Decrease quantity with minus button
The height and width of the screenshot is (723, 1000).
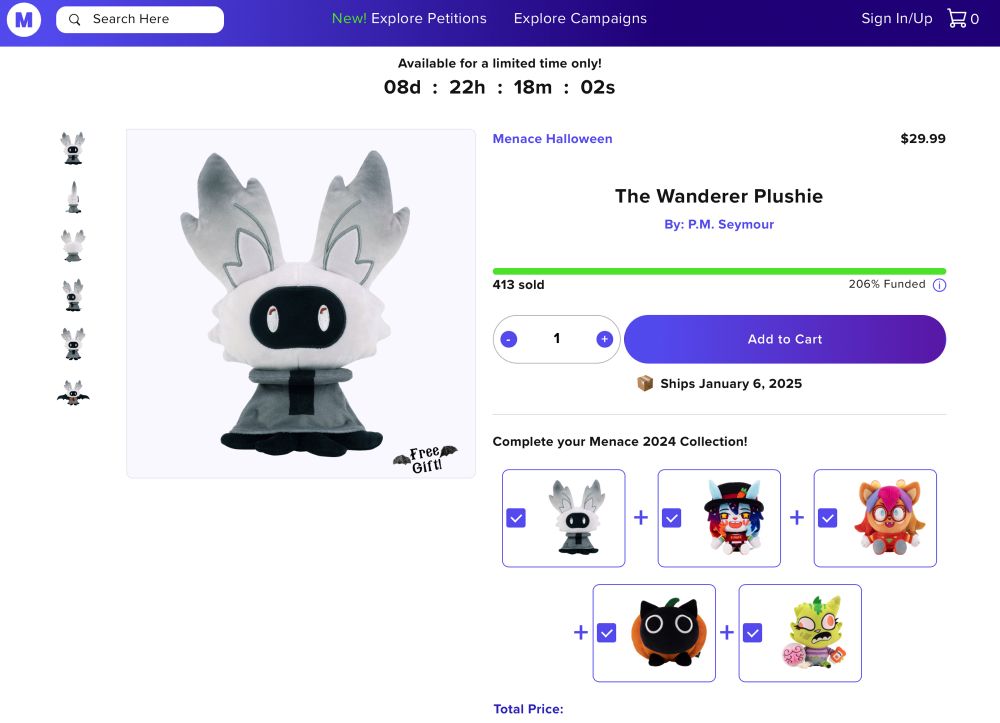tap(508, 339)
